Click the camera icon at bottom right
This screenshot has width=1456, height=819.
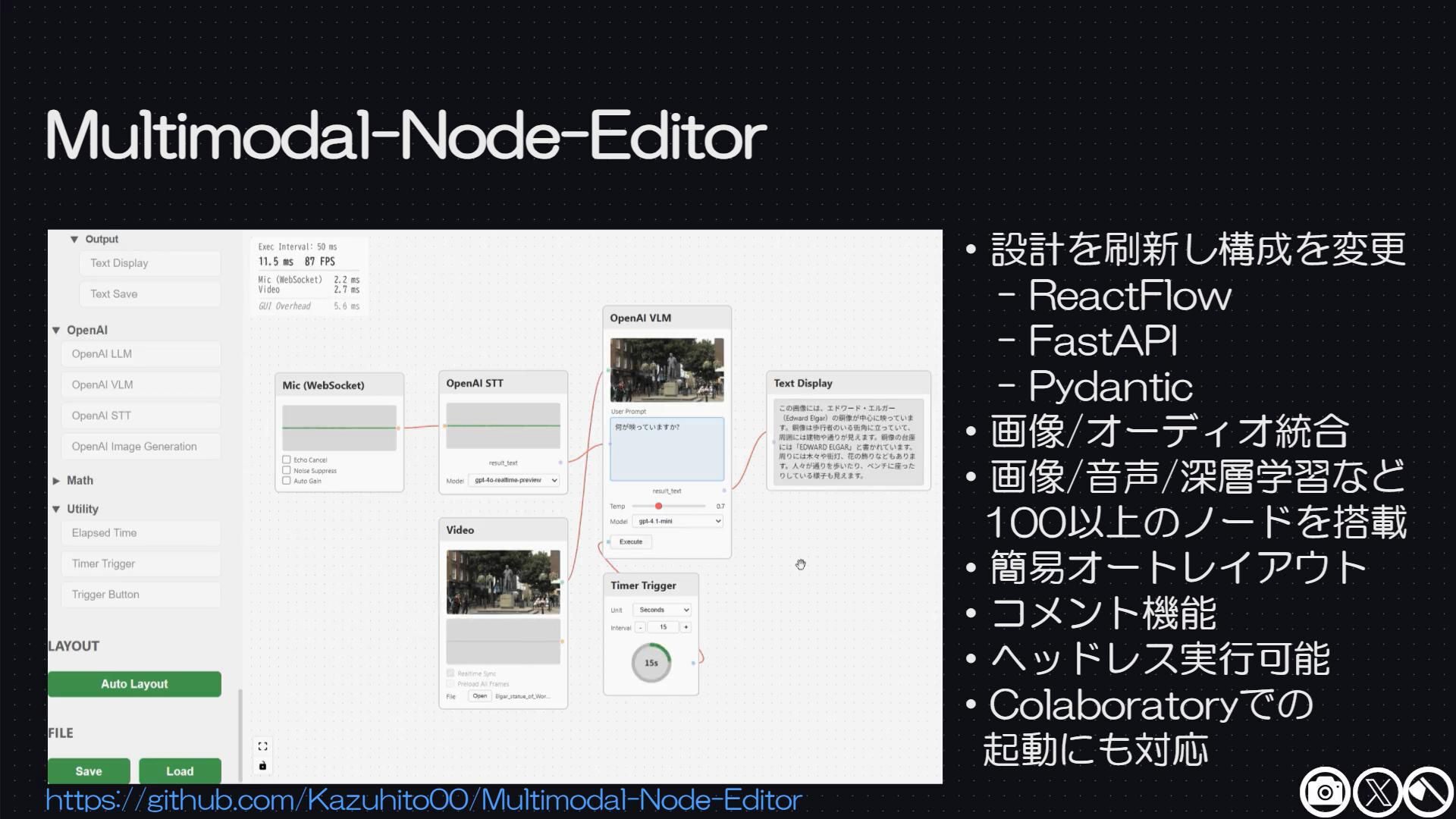[1325, 792]
